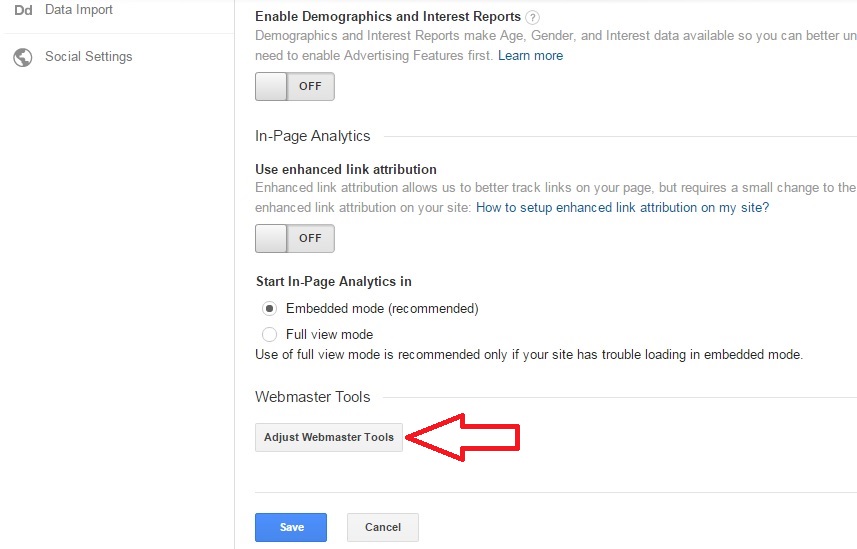Follow the Learn more link
Image resolution: width=857 pixels, height=549 pixels.
[530, 56]
